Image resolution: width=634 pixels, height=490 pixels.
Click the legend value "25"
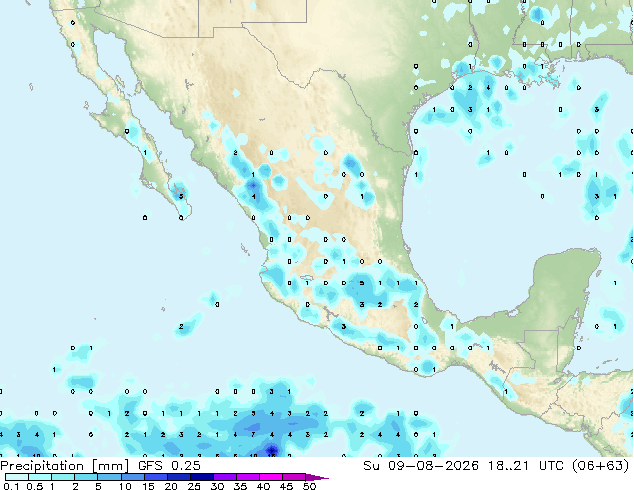point(194,486)
